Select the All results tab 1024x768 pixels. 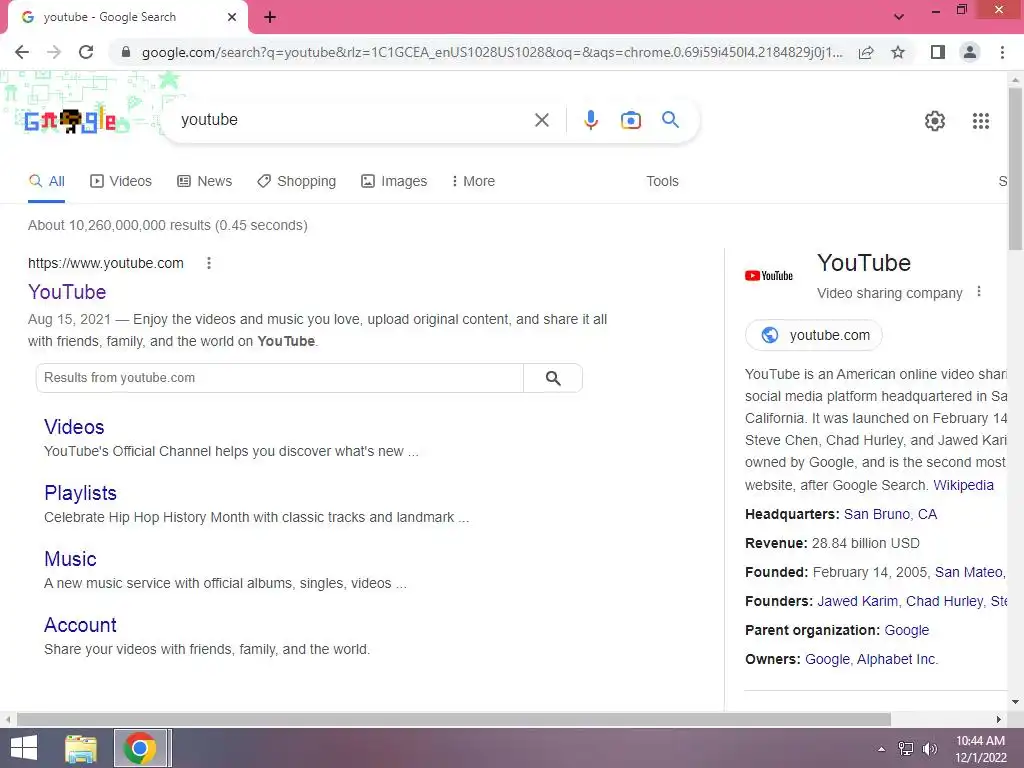click(x=46, y=182)
